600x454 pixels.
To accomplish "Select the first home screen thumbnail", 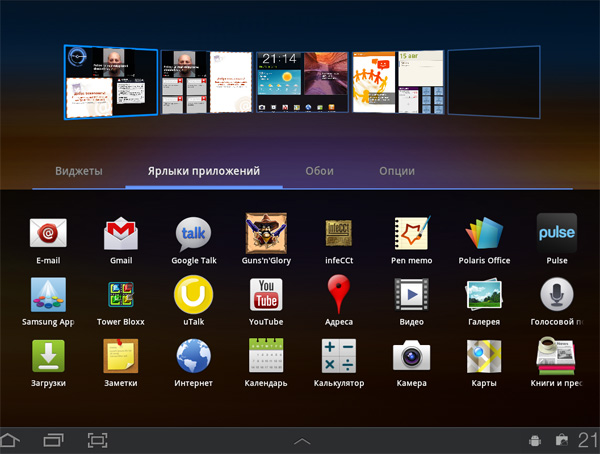I will (112, 82).
